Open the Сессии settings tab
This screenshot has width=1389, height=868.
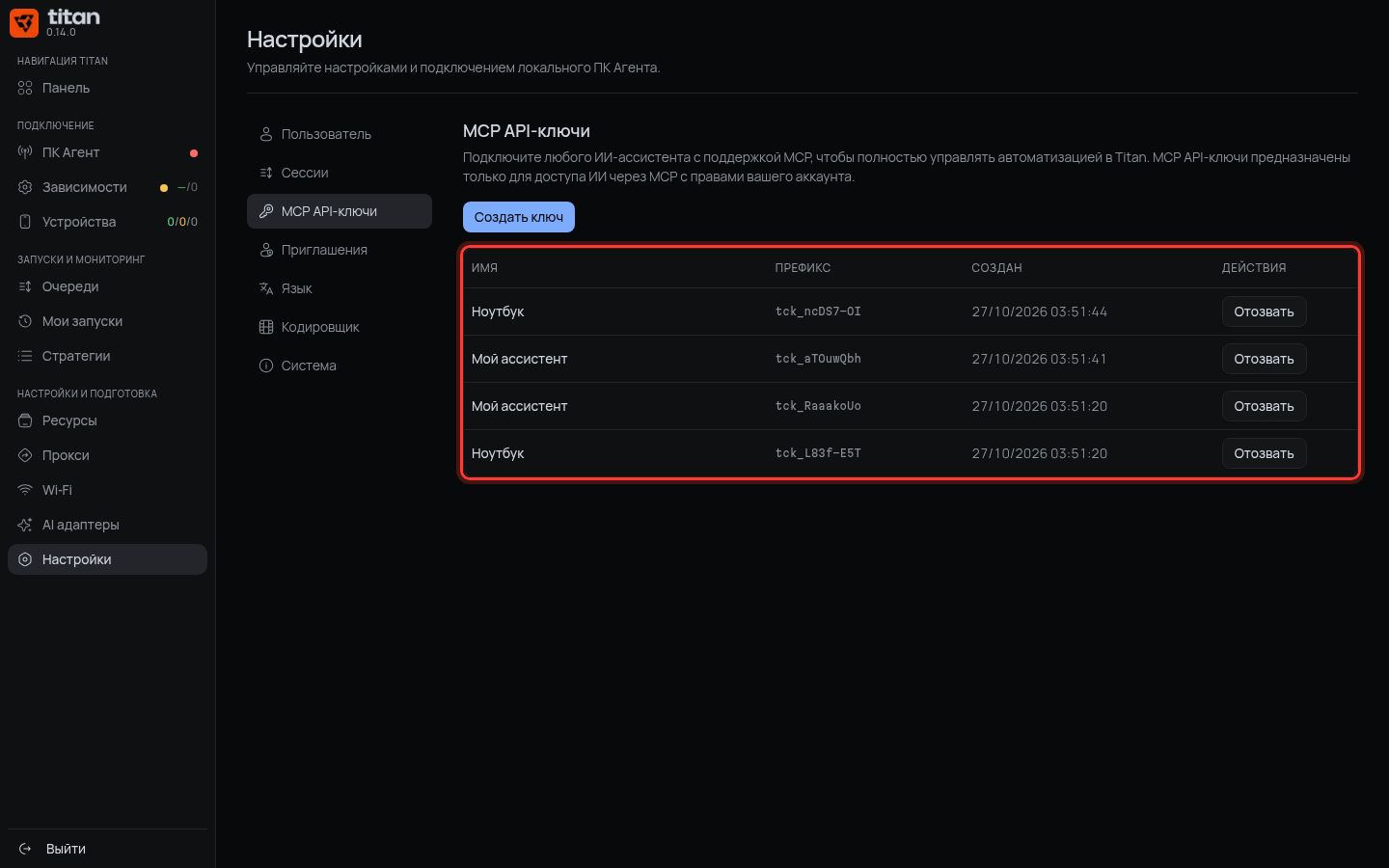[x=340, y=173]
